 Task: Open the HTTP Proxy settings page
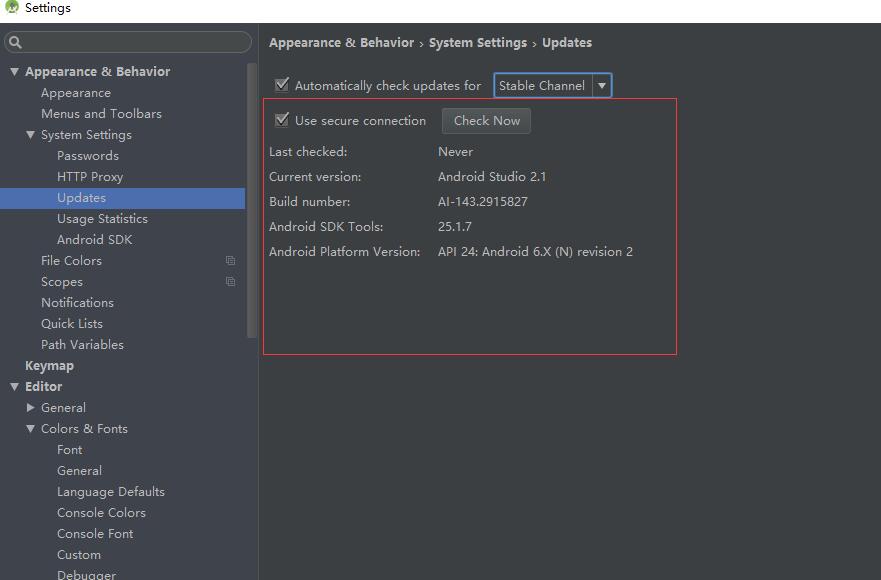click(x=90, y=177)
